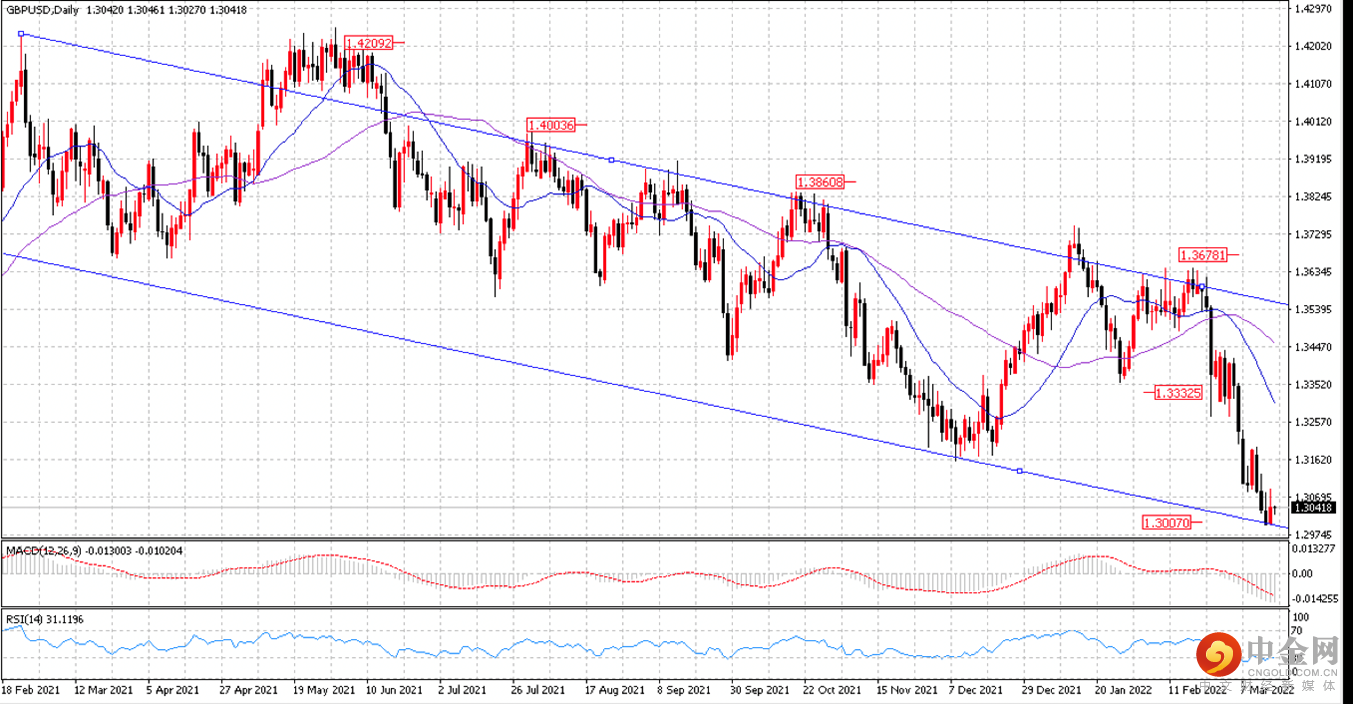Viewport: 1353px width, 704px height.
Task: Click the upper trendline middle handle near 17 Aug 2021
Action: (611, 160)
